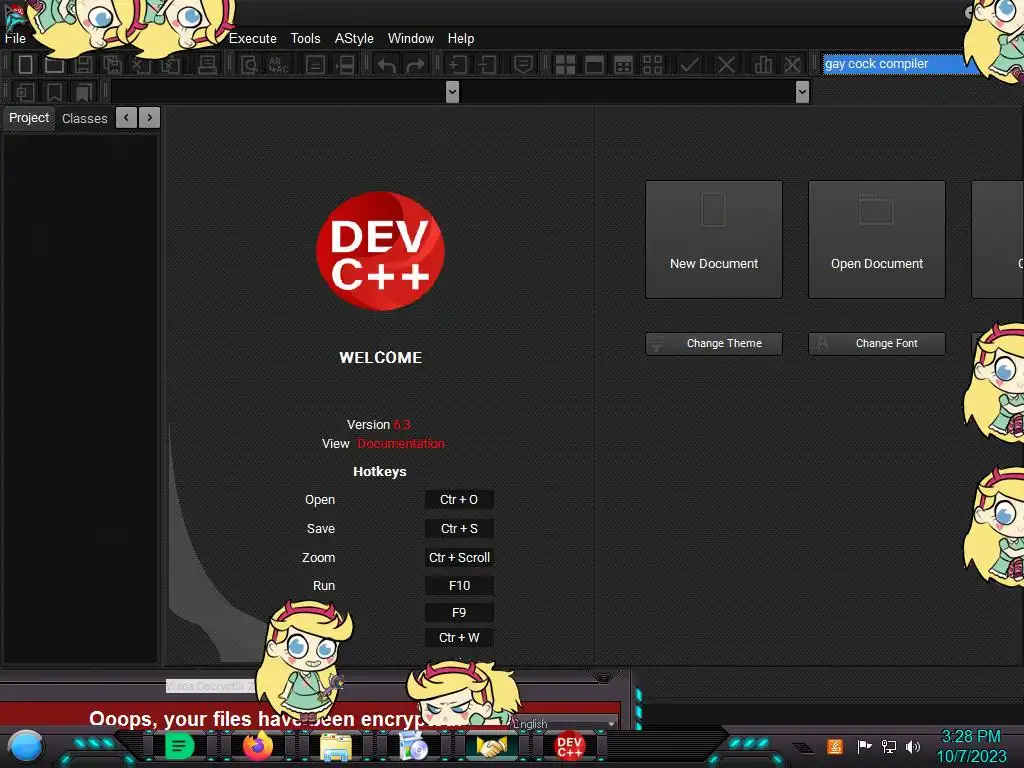Click the Save all toolbar icon

(112, 65)
